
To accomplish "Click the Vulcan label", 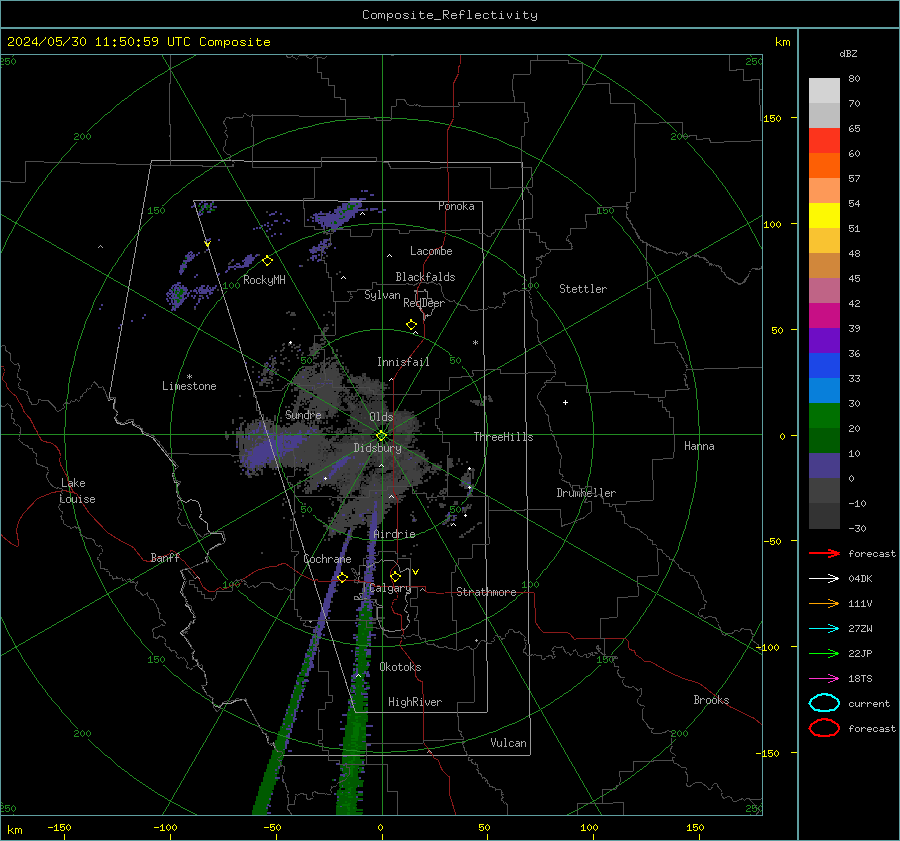I will pos(508,743).
